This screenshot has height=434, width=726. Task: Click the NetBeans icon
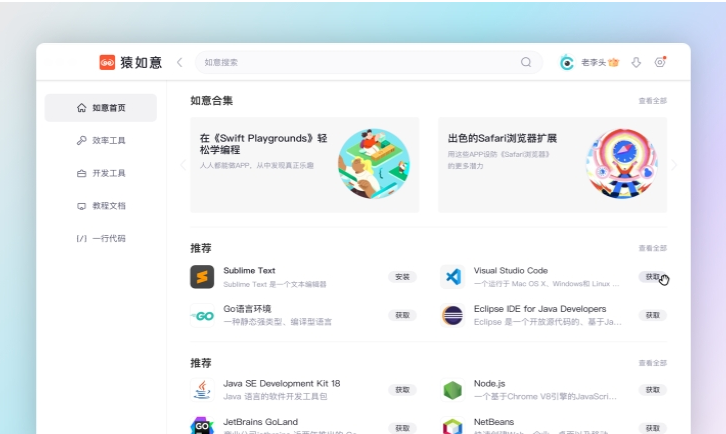point(452,425)
